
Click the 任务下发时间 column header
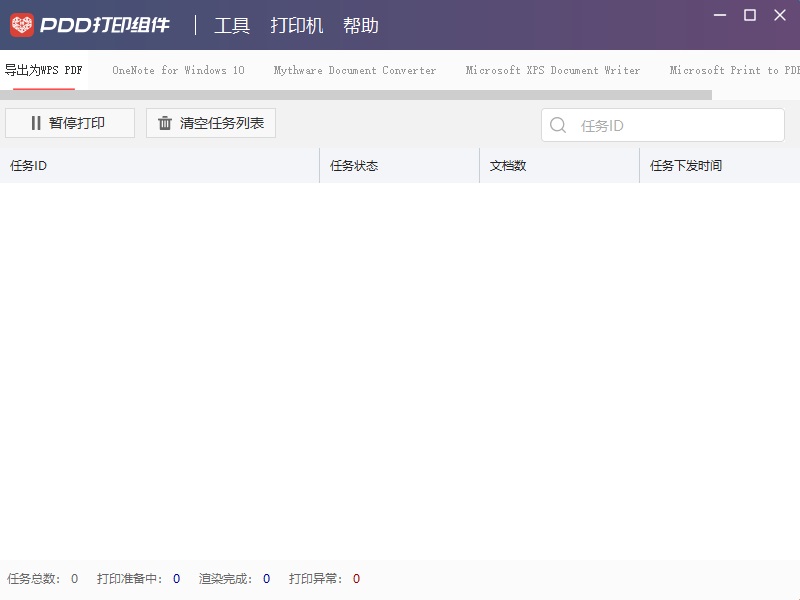click(719, 165)
